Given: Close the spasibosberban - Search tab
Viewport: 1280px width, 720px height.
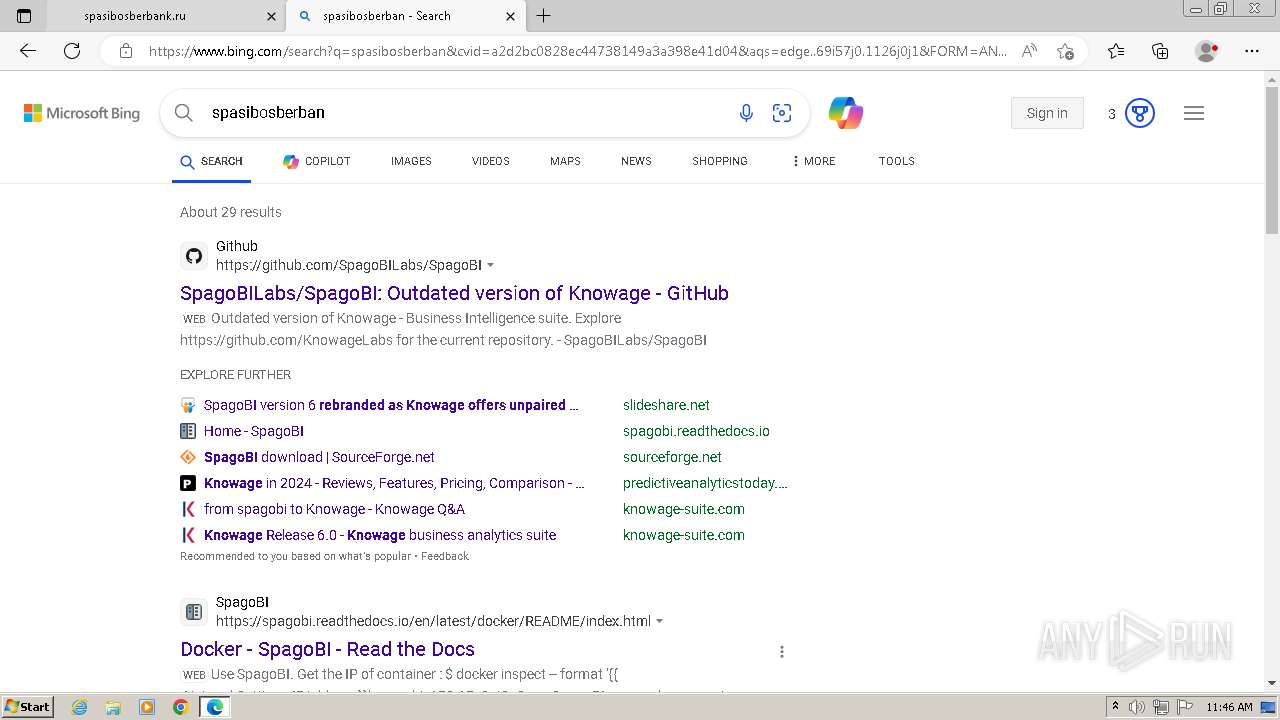Looking at the screenshot, I should coord(510,16).
